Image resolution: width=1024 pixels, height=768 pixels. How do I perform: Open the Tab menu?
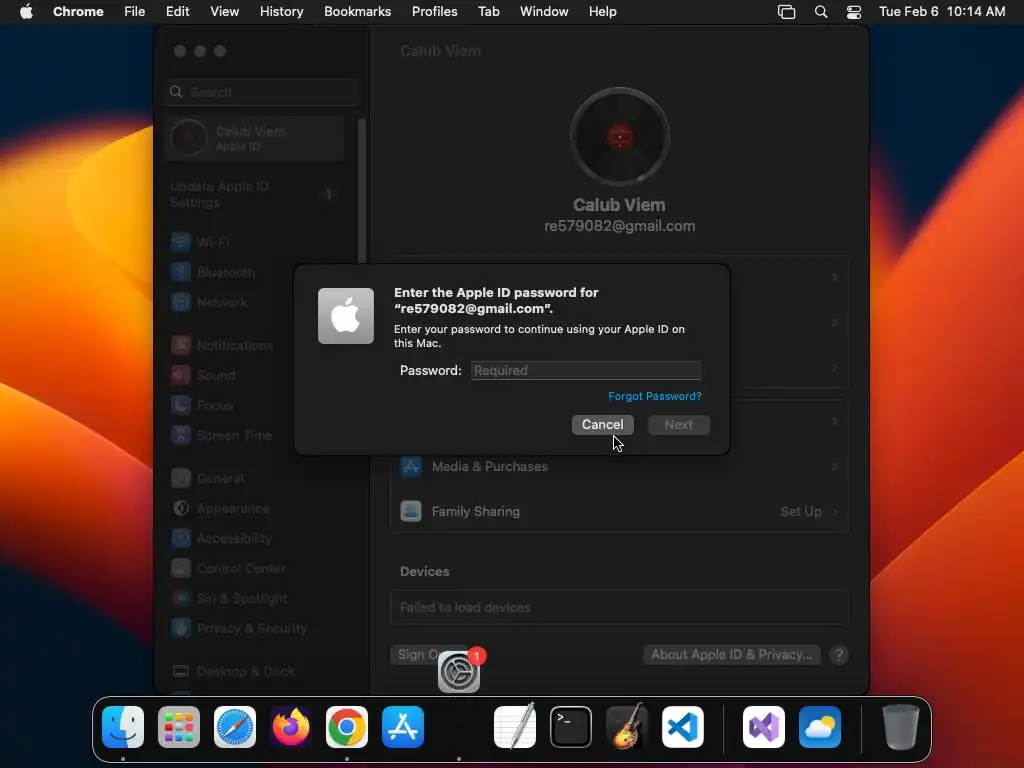(488, 12)
